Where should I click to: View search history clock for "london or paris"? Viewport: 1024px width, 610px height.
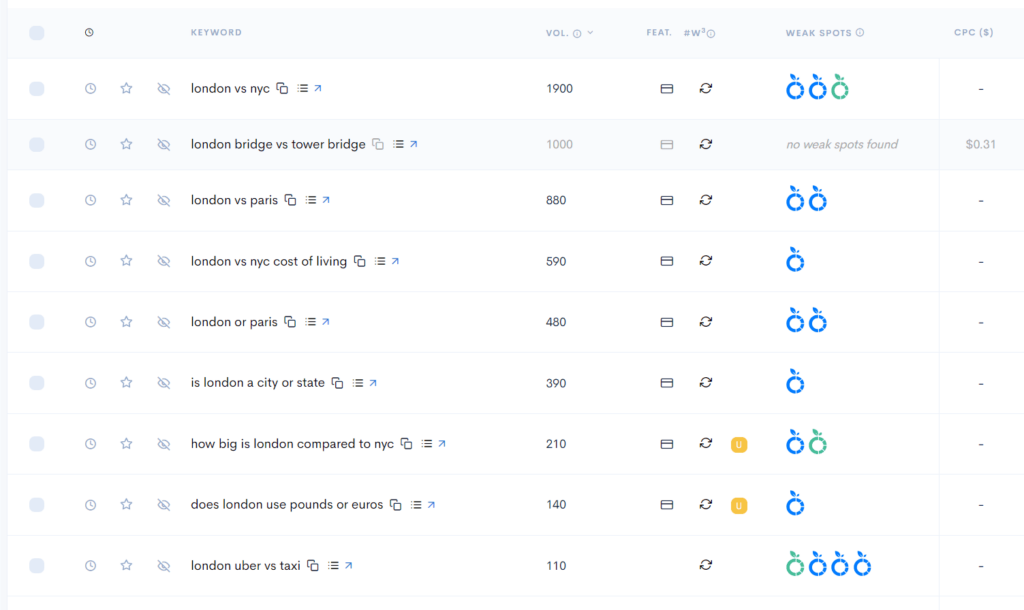(x=90, y=321)
